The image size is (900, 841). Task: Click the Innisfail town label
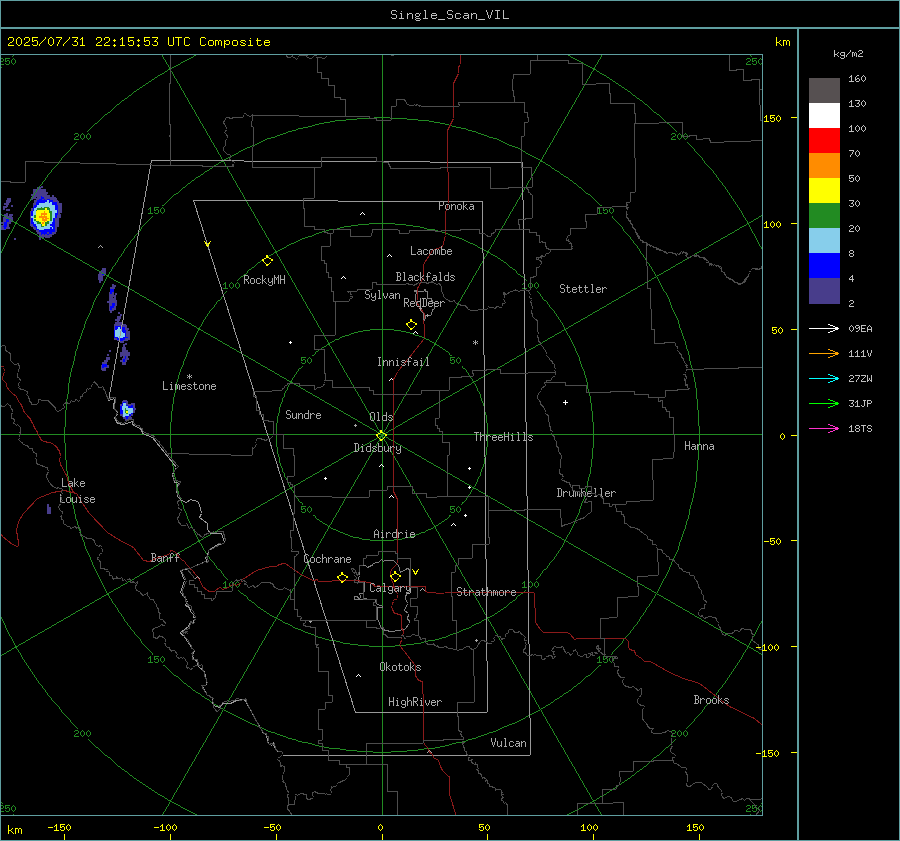pos(403,362)
